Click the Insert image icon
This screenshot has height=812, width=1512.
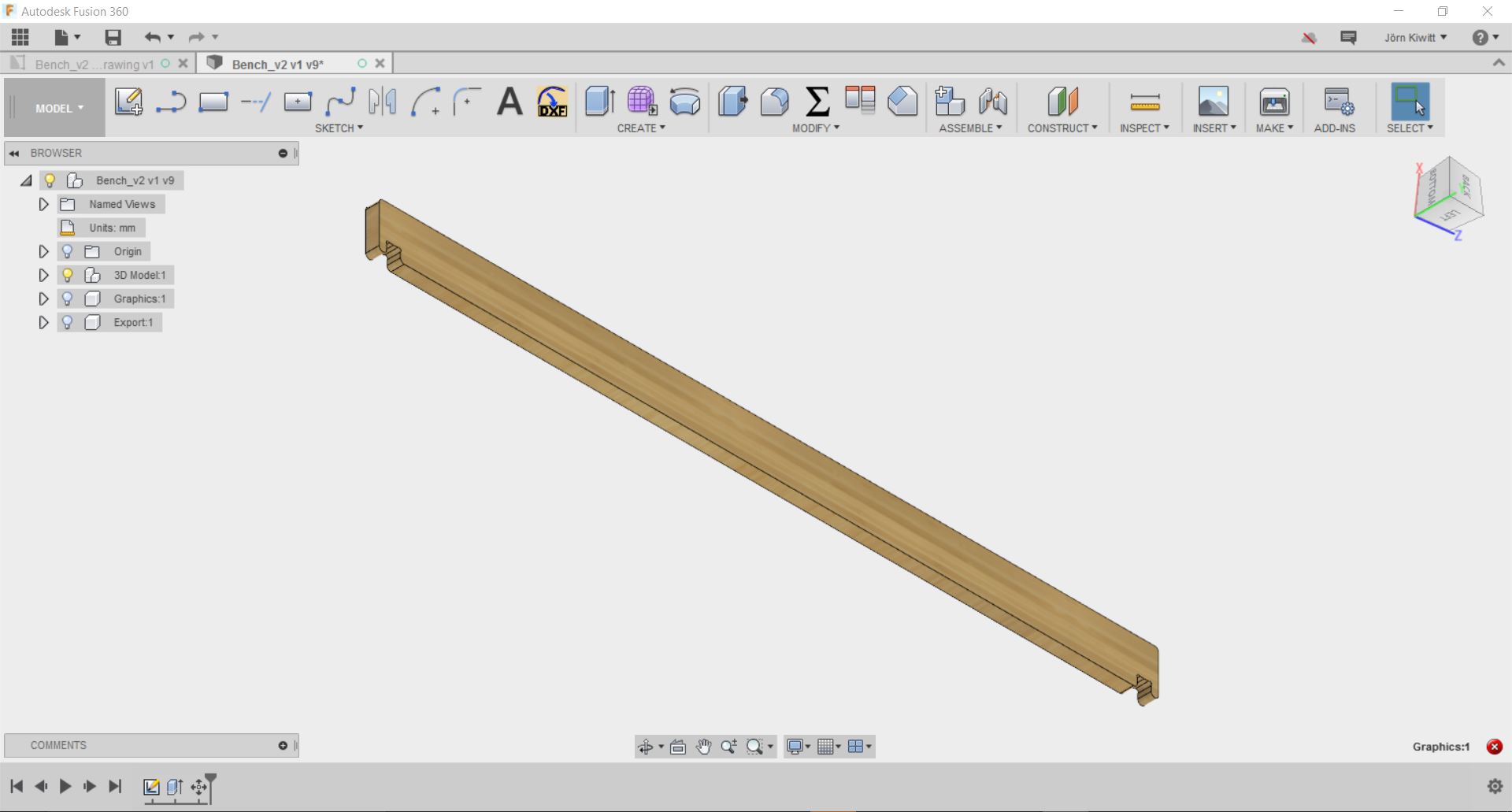click(1214, 102)
